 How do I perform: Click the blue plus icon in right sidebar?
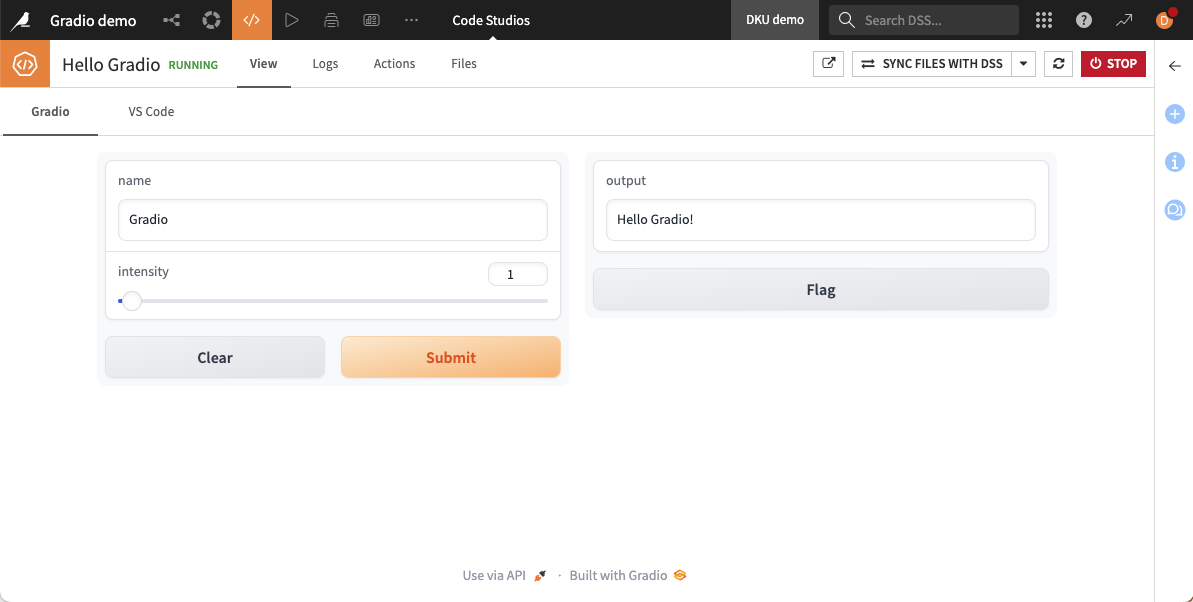coord(1175,114)
